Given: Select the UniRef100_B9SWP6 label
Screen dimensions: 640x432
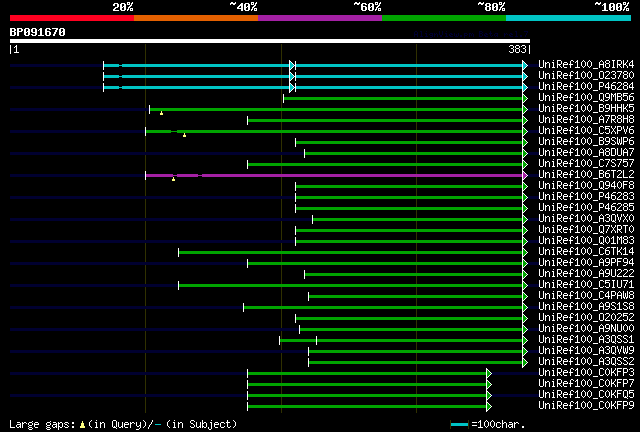Looking at the screenshot, I should click(586, 142).
